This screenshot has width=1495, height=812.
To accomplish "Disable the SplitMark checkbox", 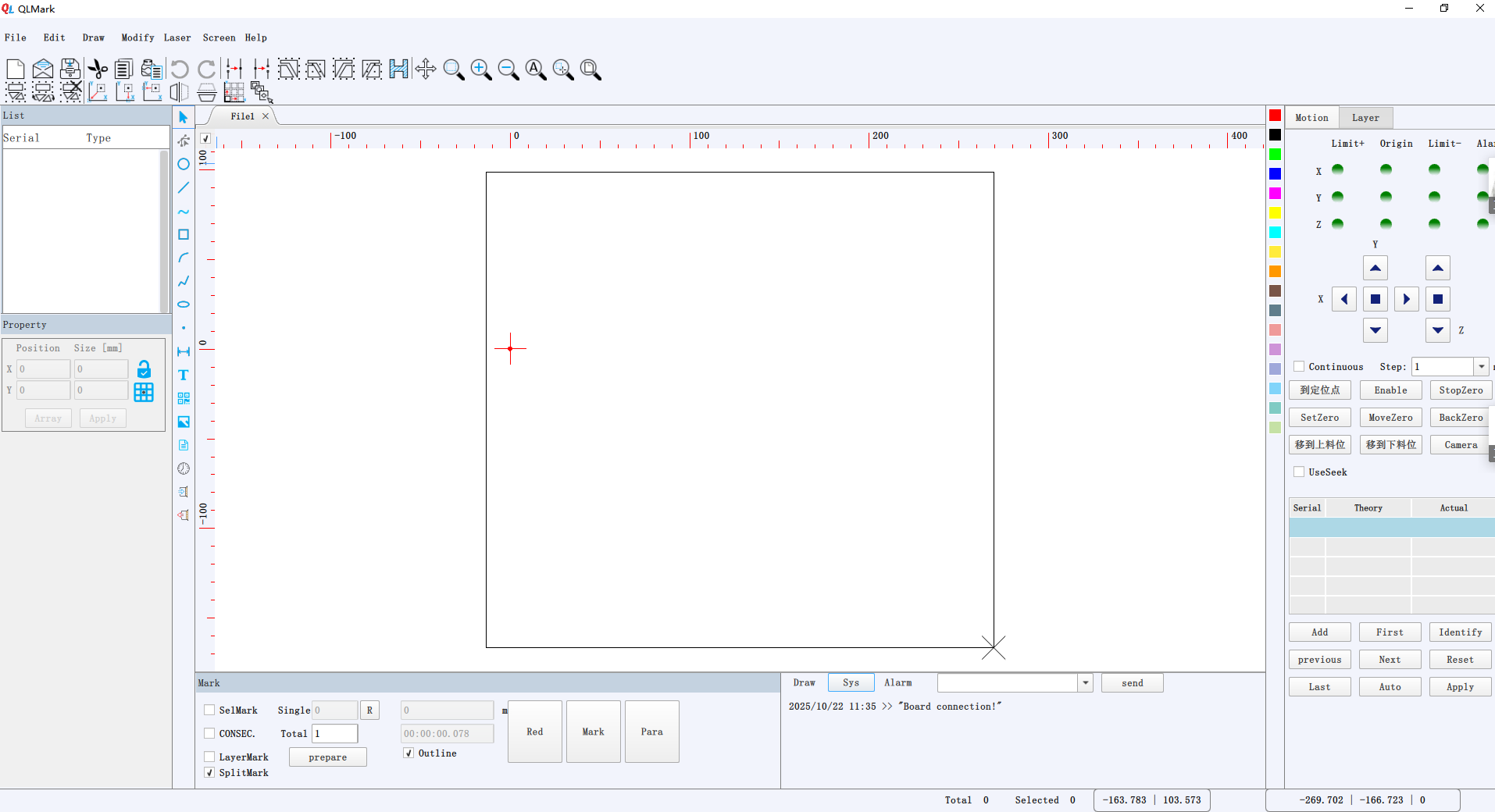I will (x=209, y=772).
